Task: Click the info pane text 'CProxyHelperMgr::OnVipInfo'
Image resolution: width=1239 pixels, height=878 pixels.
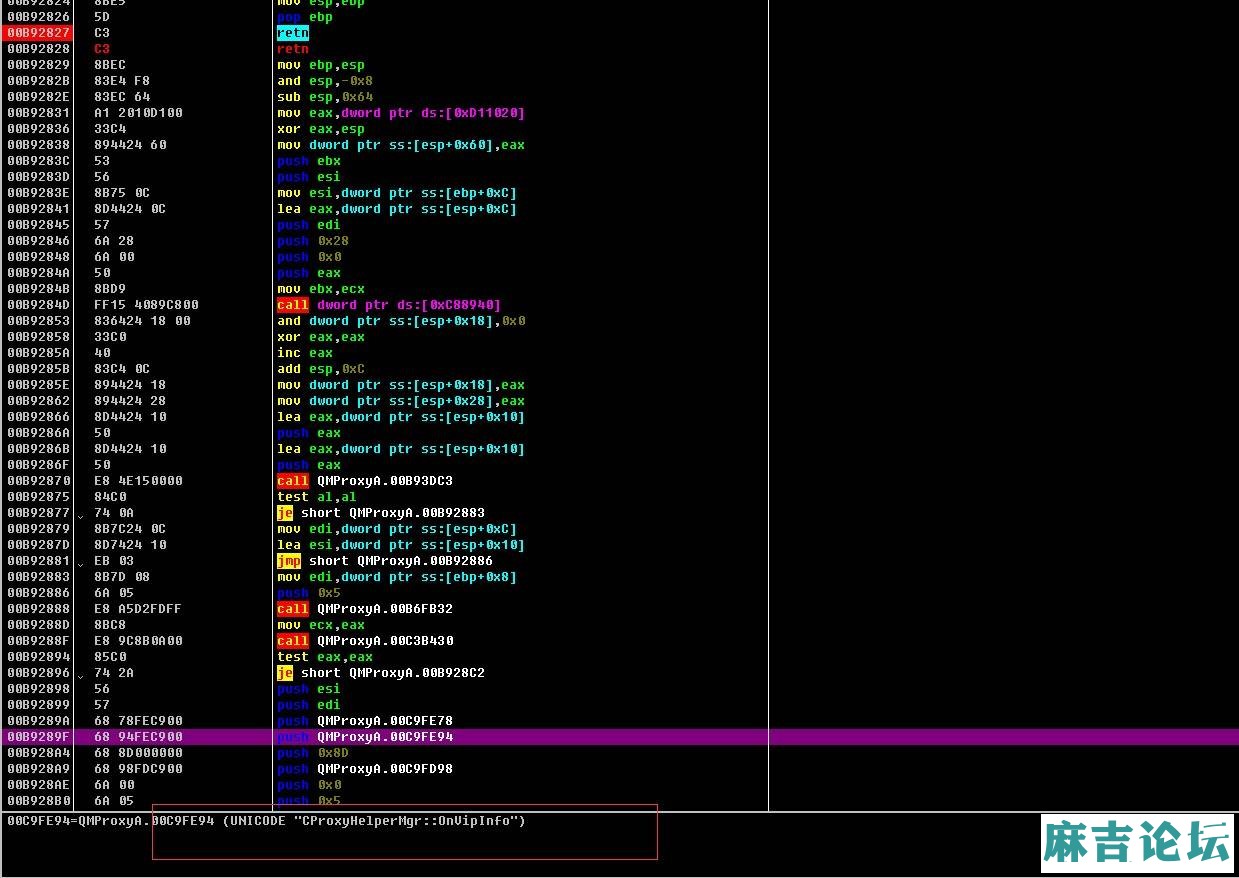Action: click(x=412, y=821)
